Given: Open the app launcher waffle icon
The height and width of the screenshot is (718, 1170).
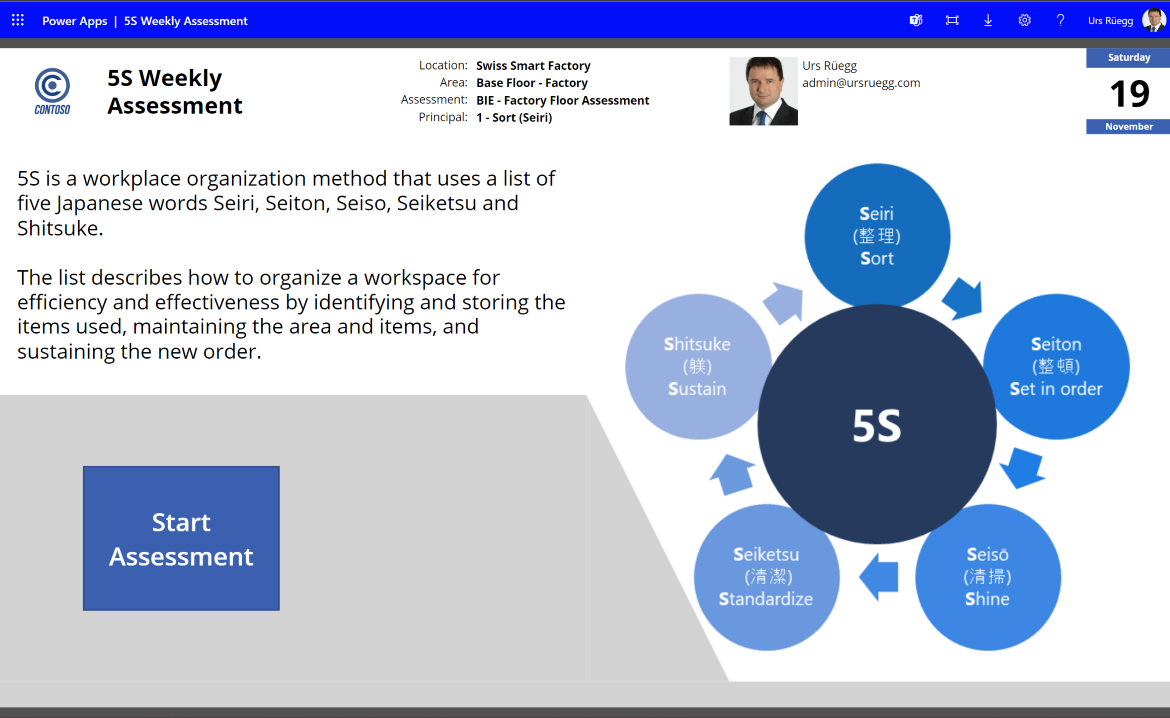Looking at the screenshot, I should [x=18, y=20].
